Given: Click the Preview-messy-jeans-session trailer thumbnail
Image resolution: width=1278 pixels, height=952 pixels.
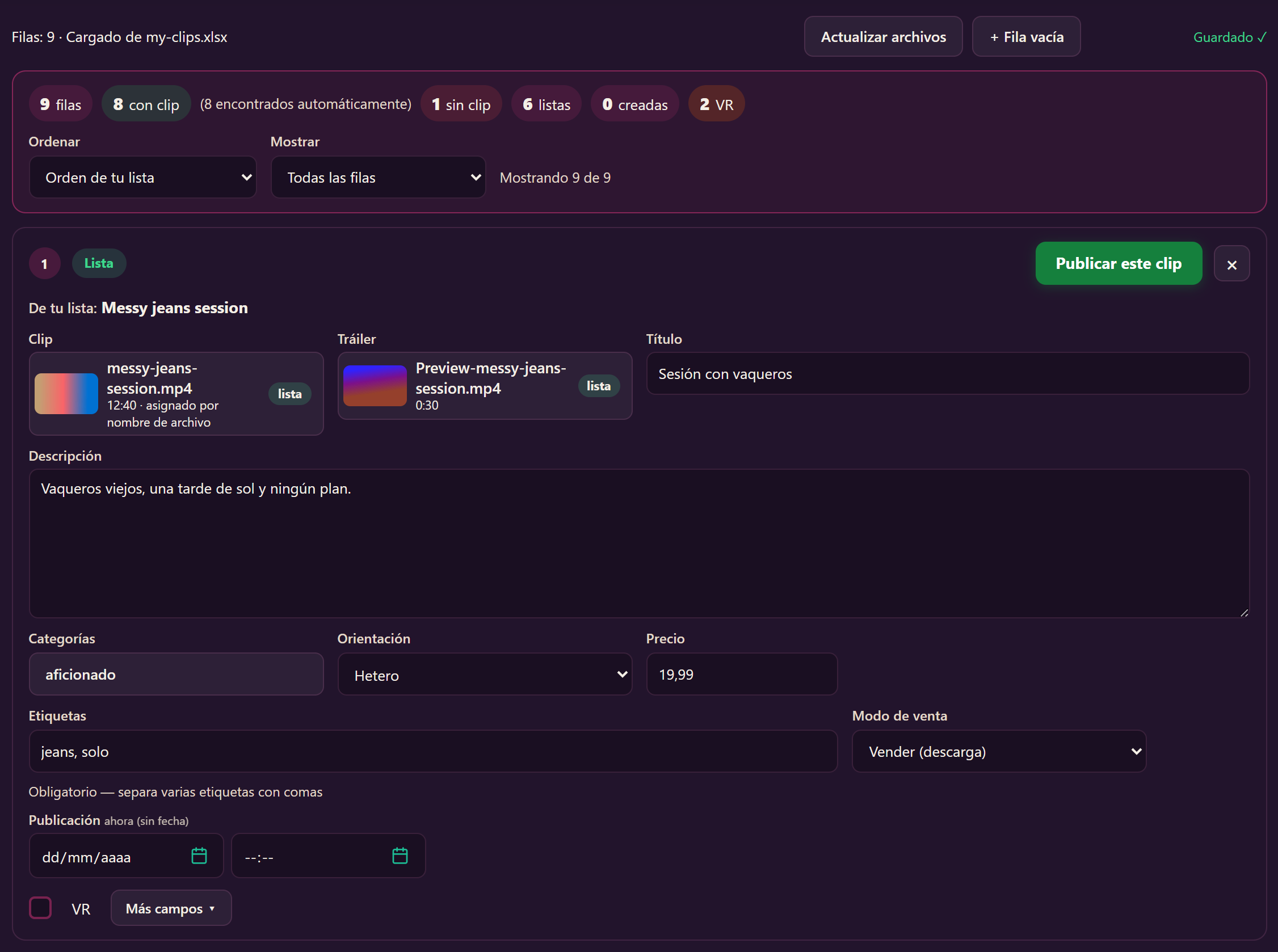Looking at the screenshot, I should pyautogui.click(x=375, y=386).
